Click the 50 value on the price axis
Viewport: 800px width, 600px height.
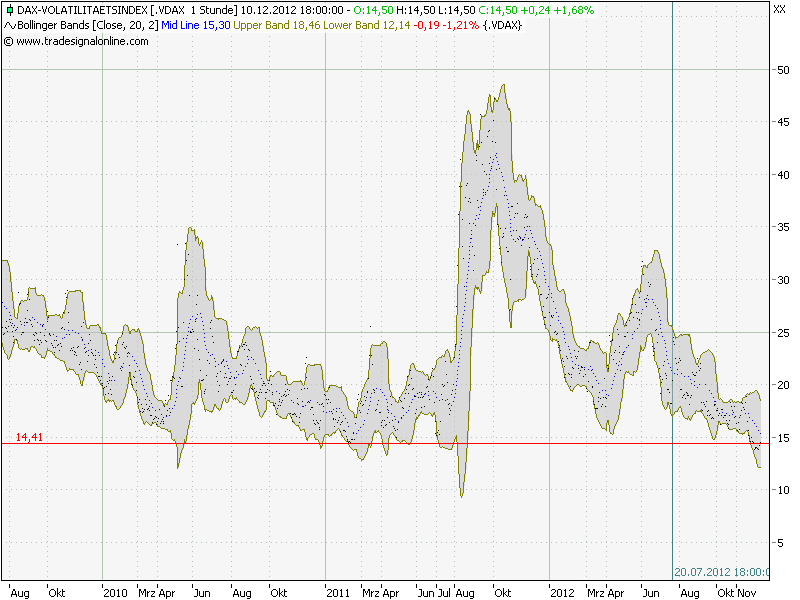pos(783,70)
